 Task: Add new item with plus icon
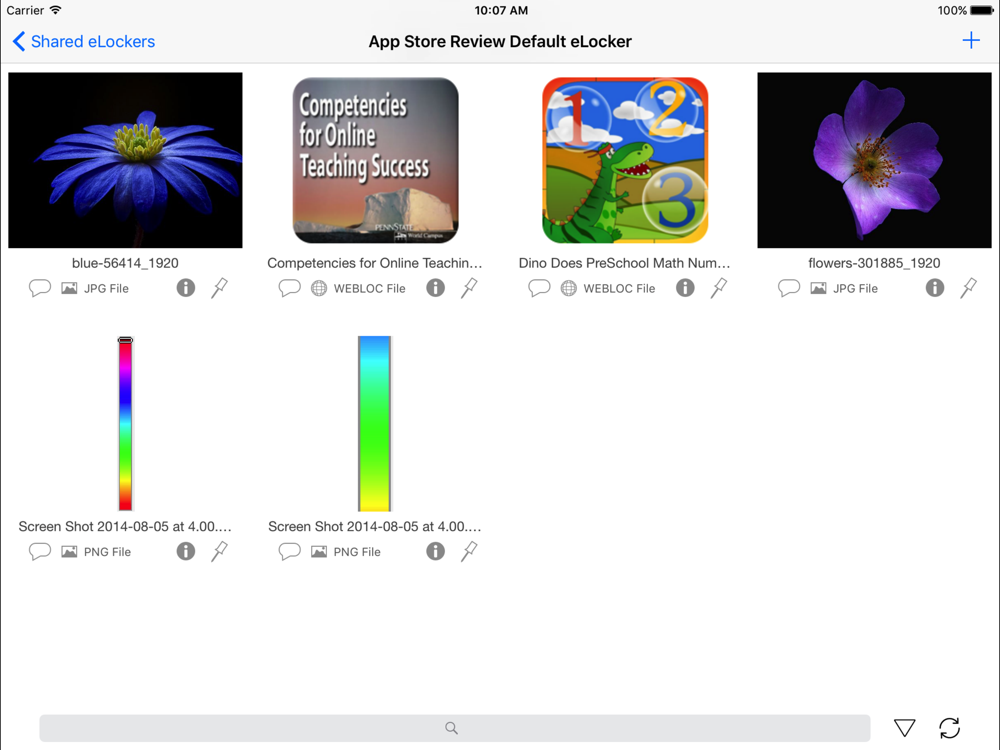click(x=971, y=41)
